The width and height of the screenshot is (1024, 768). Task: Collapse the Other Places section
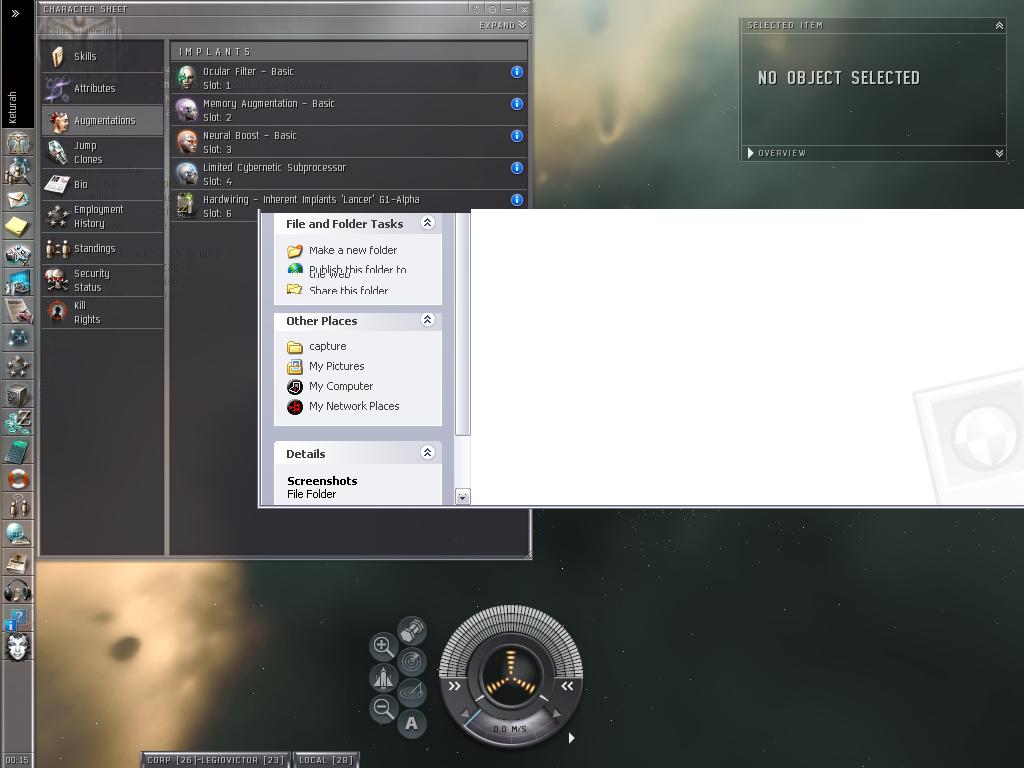[428, 319]
